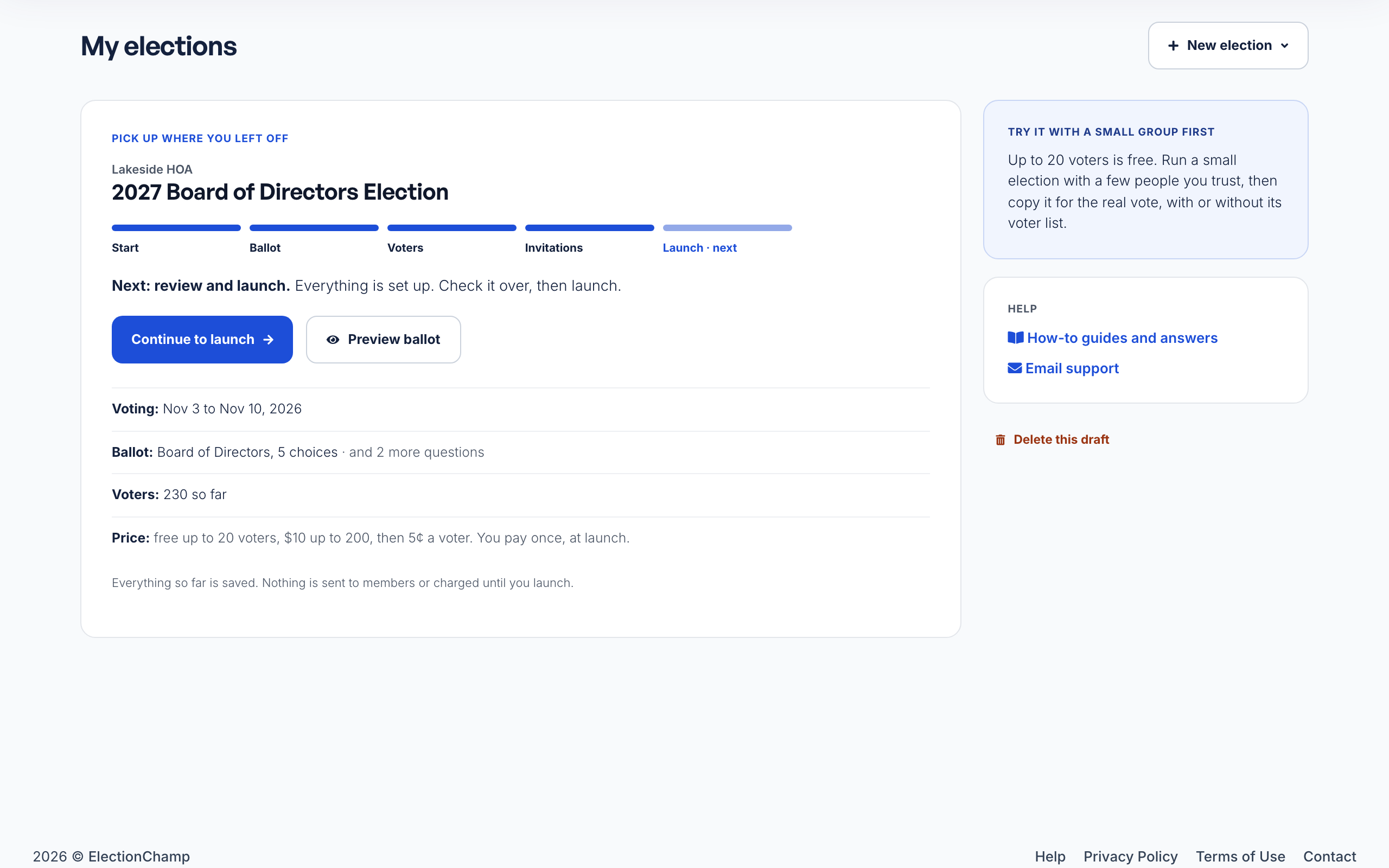
Task: Click the Next: review and launch message
Action: 366,285
